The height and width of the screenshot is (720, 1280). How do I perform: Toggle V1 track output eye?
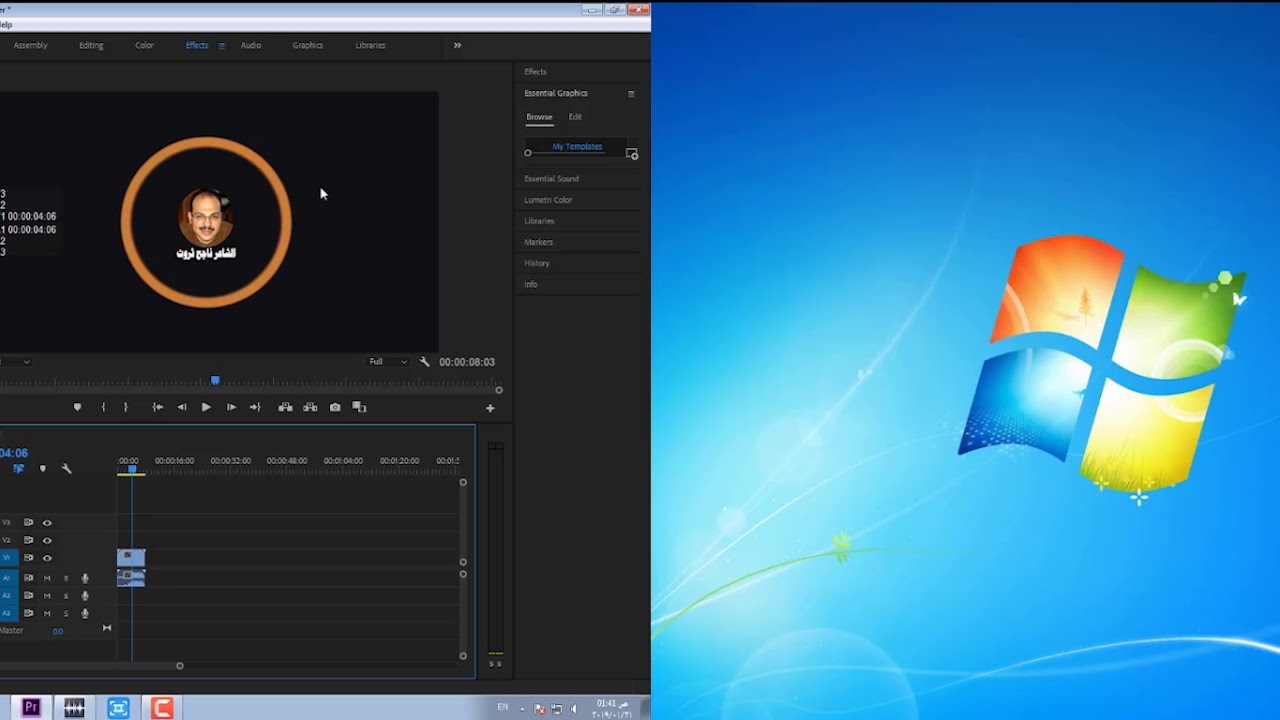[47, 558]
